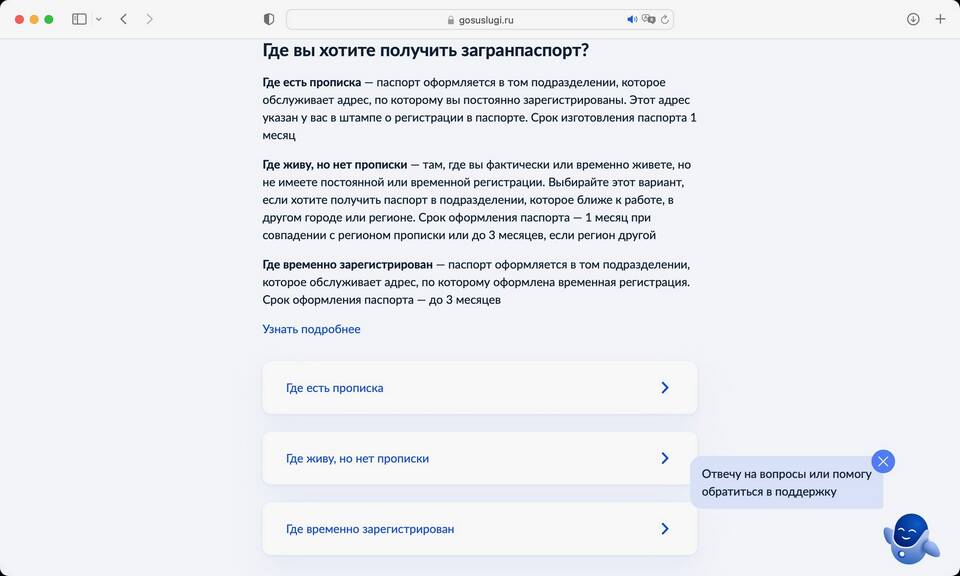960x576 pixels.
Task: Toggle the Safari sidebar
Action: (79, 19)
